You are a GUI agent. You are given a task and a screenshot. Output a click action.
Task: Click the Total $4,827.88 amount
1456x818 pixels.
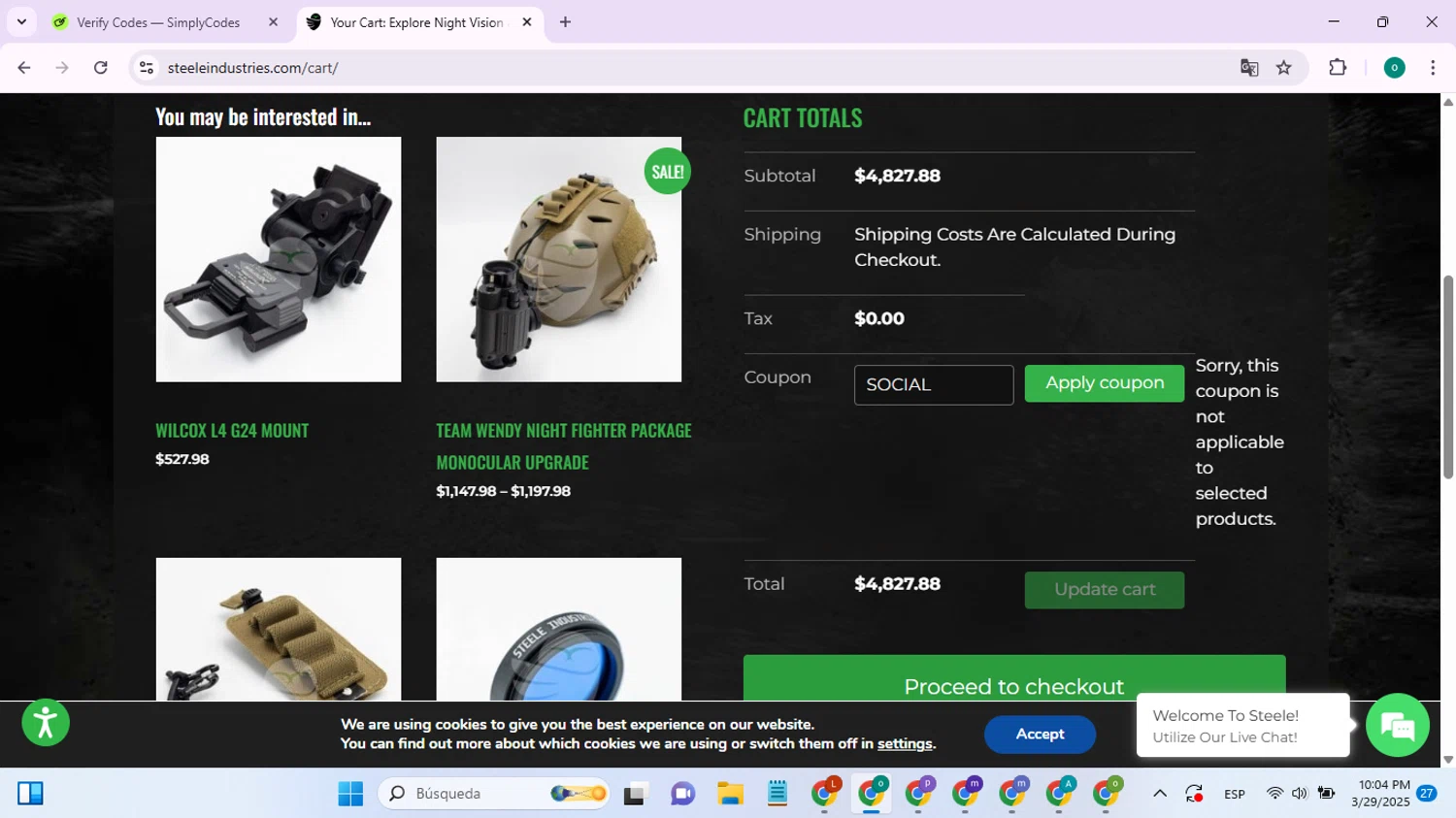(x=897, y=584)
